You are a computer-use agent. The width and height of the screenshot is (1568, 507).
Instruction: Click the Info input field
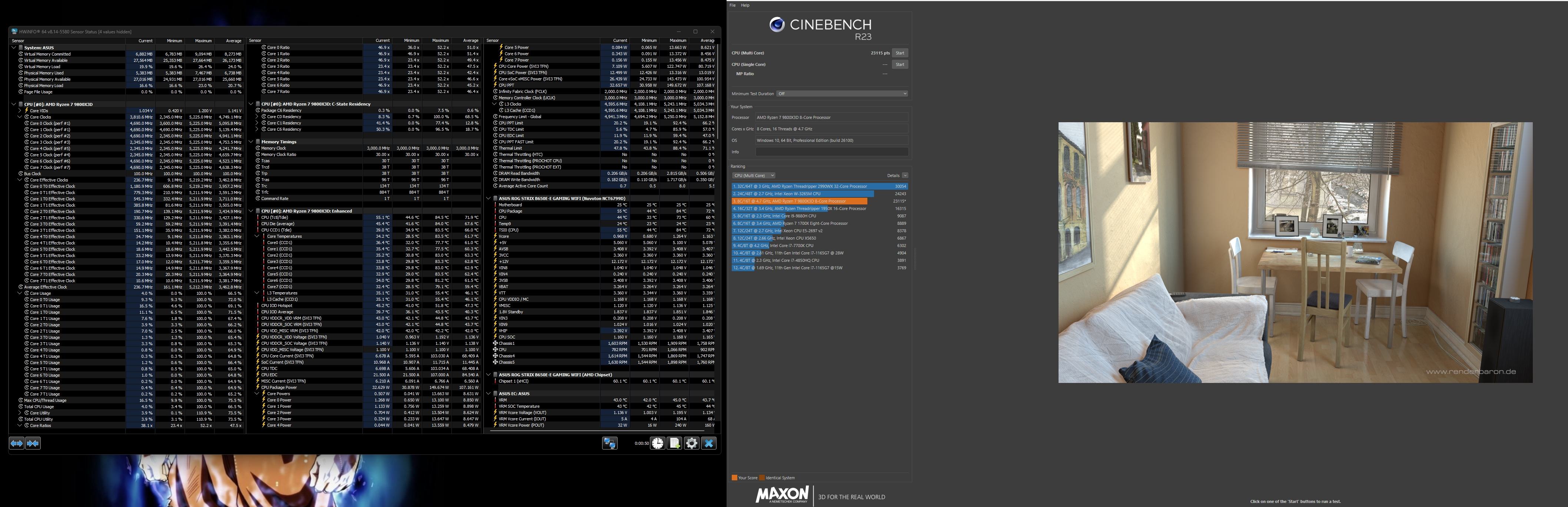coord(831,152)
